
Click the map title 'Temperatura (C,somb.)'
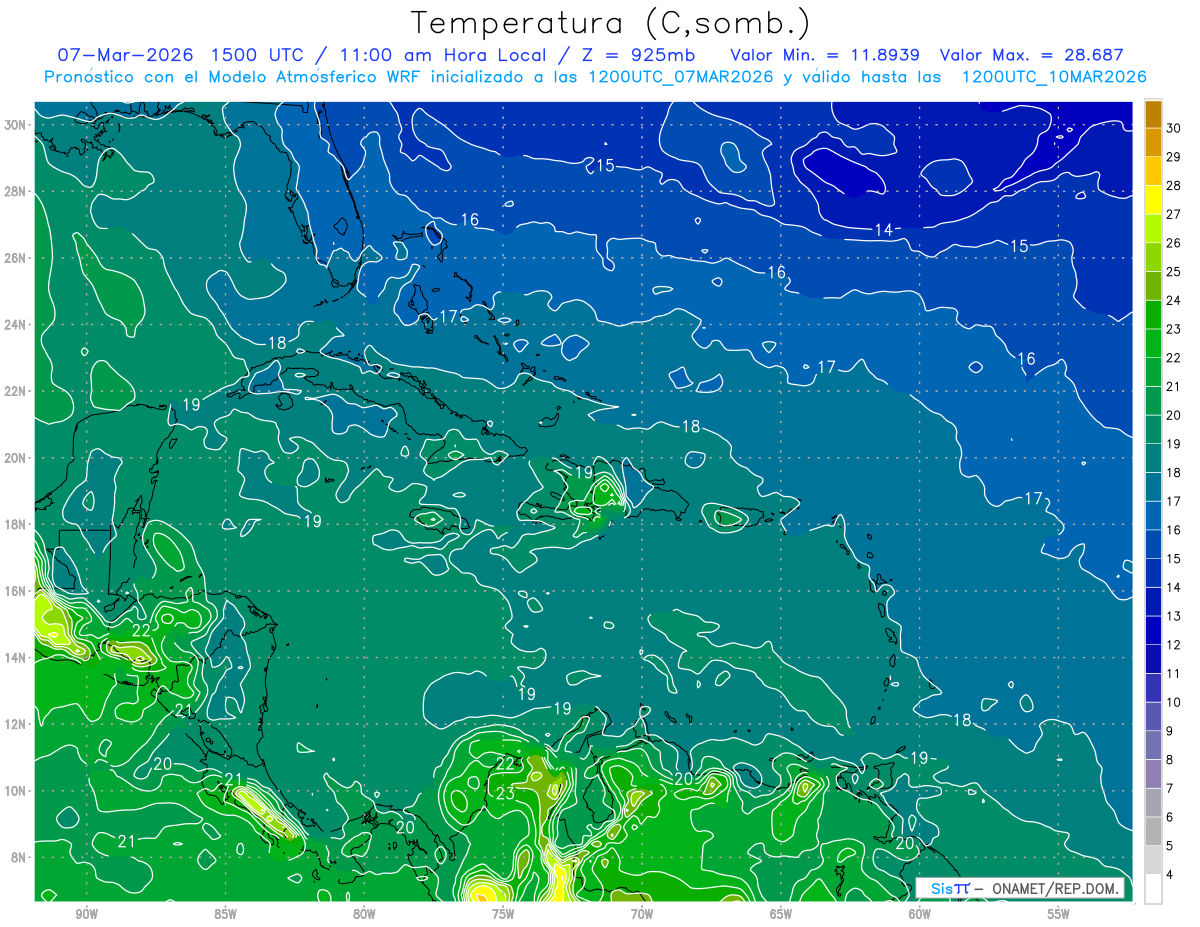(x=610, y=23)
